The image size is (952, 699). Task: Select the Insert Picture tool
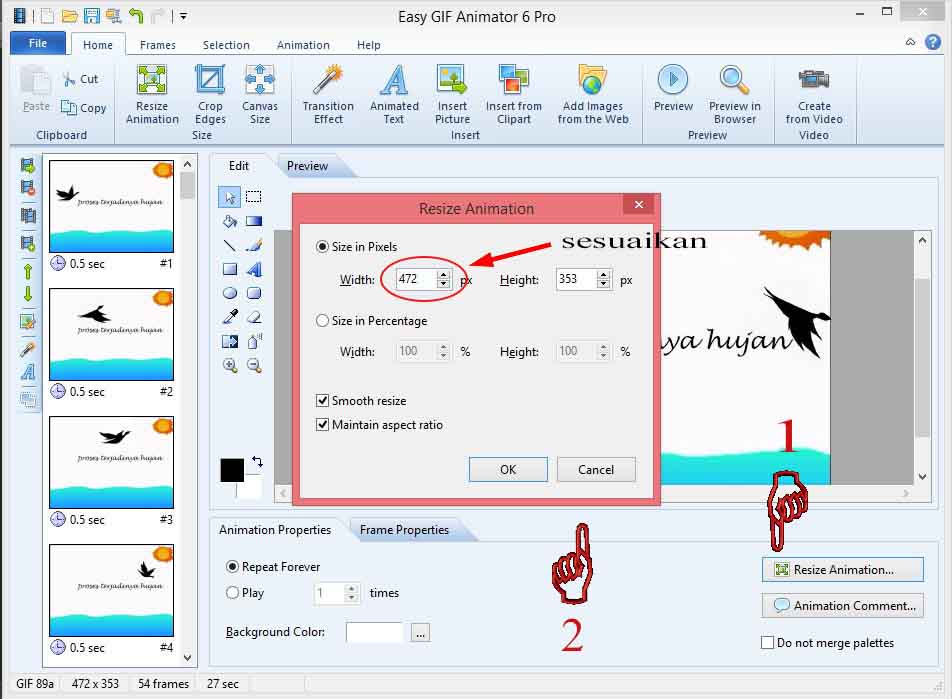452,95
